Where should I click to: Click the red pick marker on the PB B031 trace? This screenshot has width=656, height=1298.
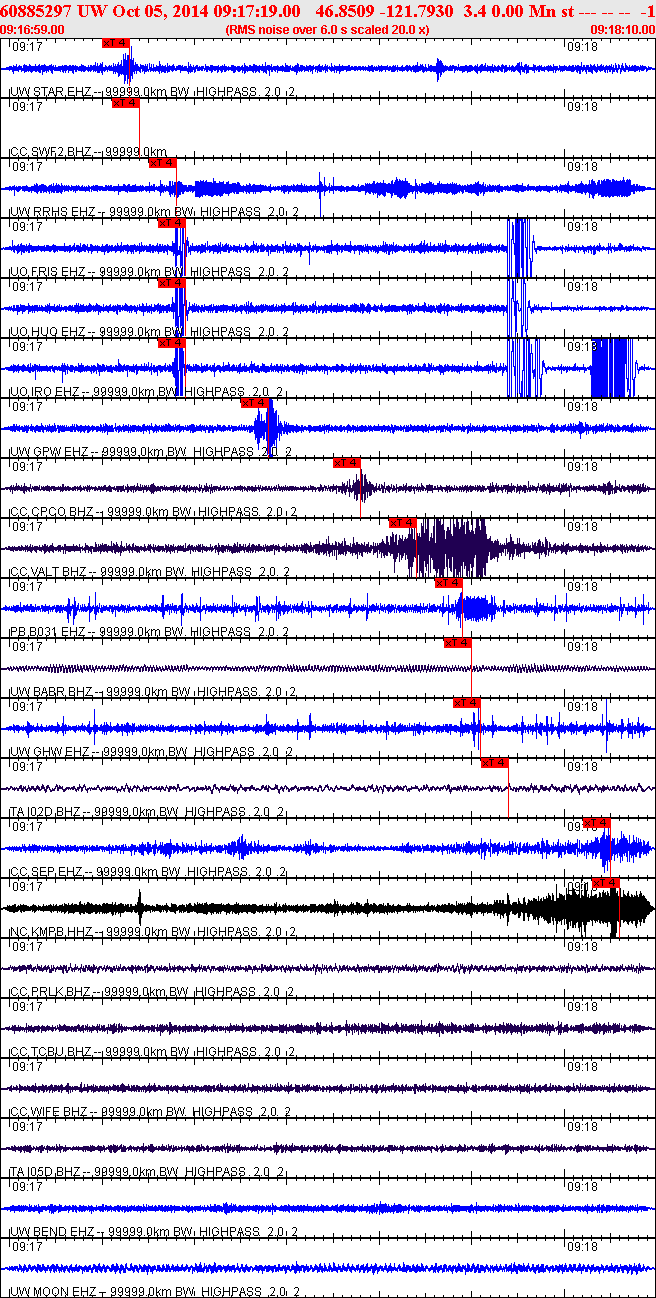coord(448,583)
